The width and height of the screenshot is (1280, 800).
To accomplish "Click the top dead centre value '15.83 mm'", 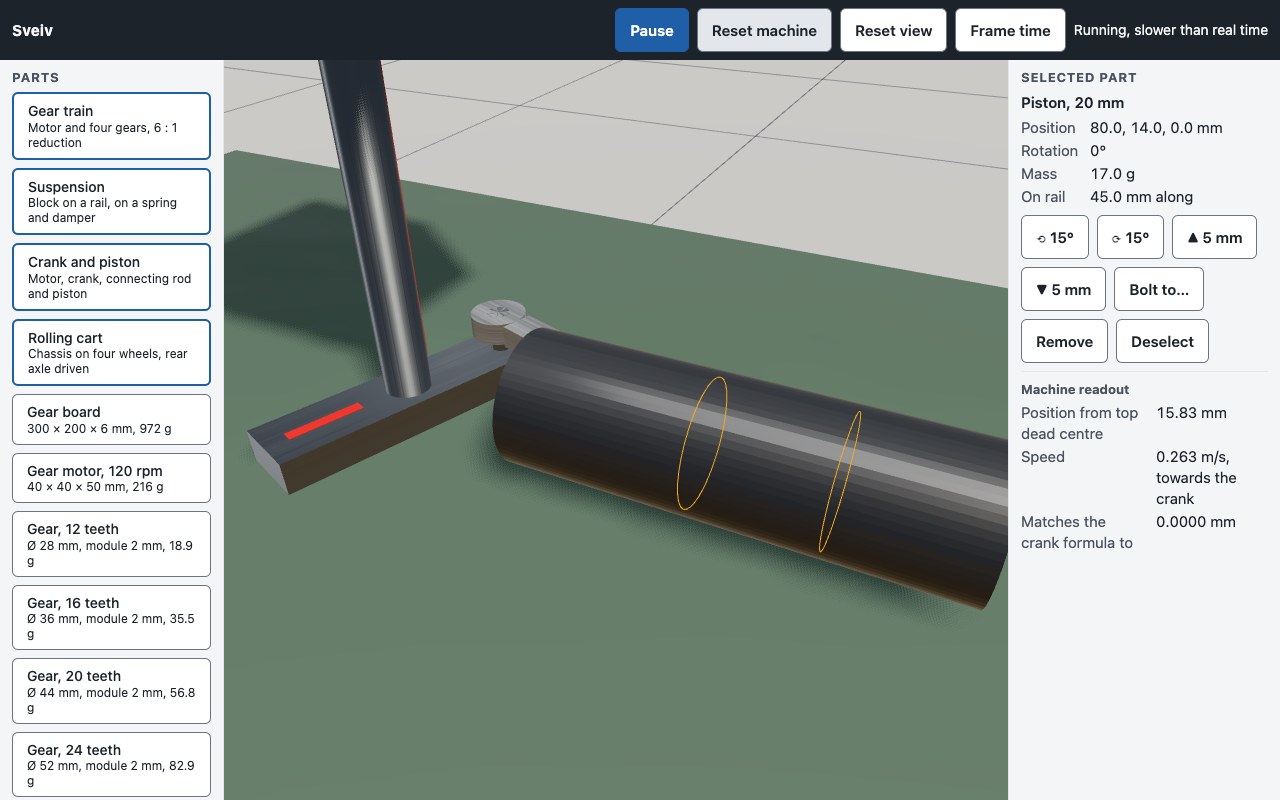I will [x=1191, y=413].
